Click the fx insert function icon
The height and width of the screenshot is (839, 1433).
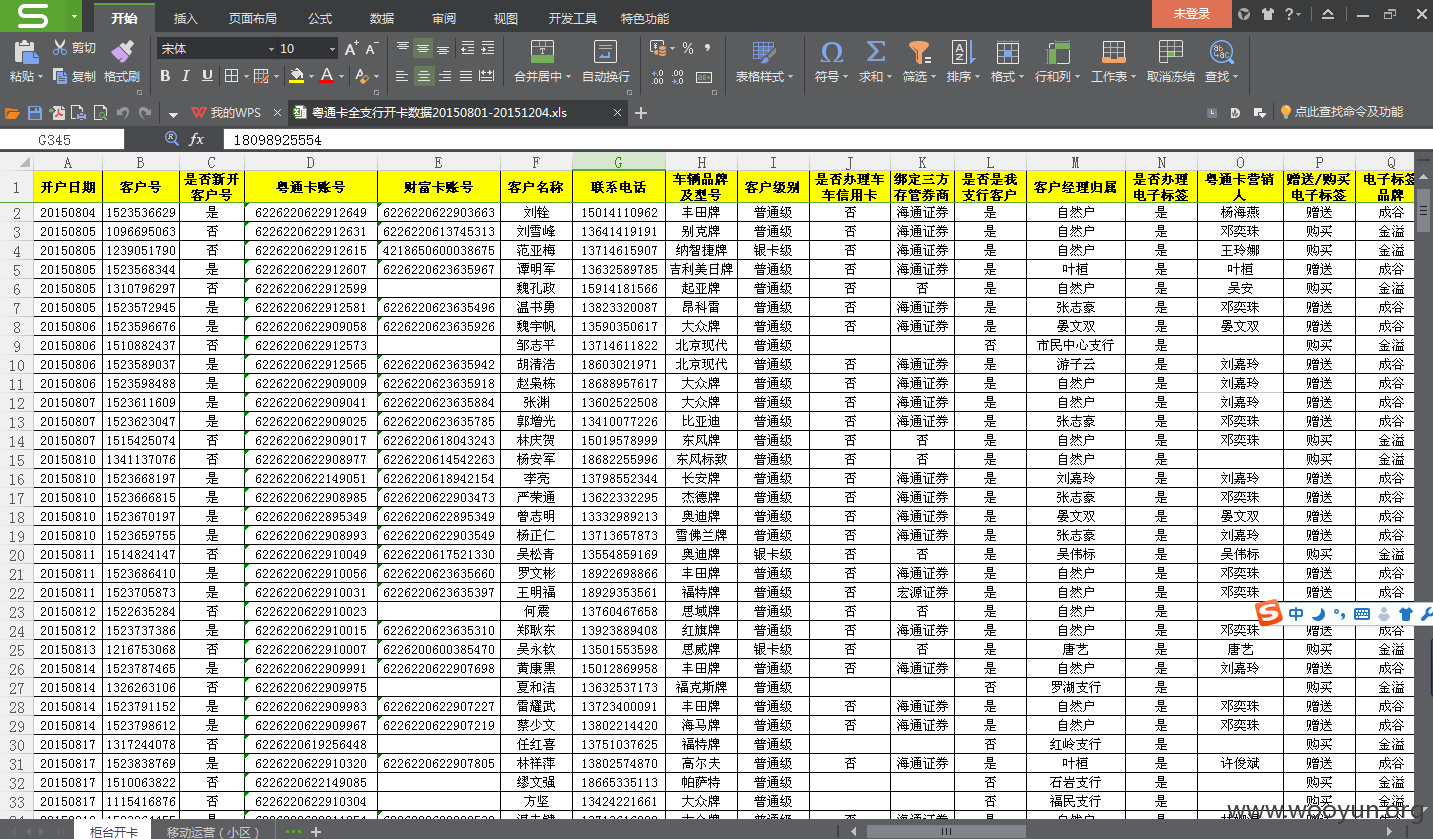click(x=197, y=140)
